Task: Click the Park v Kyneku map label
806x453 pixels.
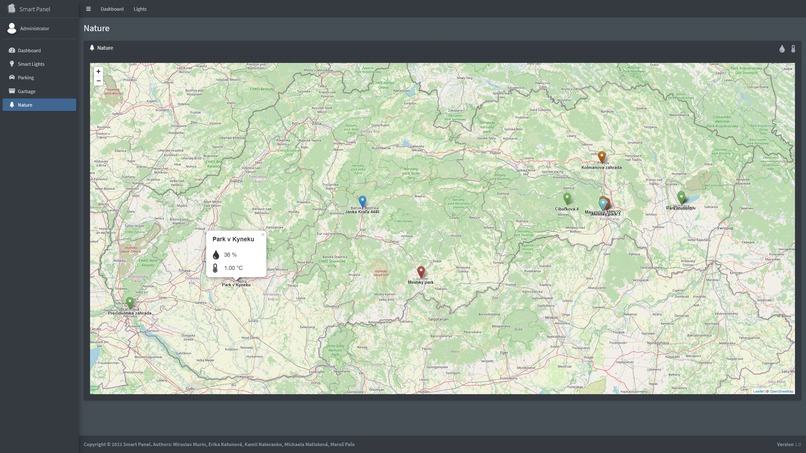Action: tap(236, 284)
